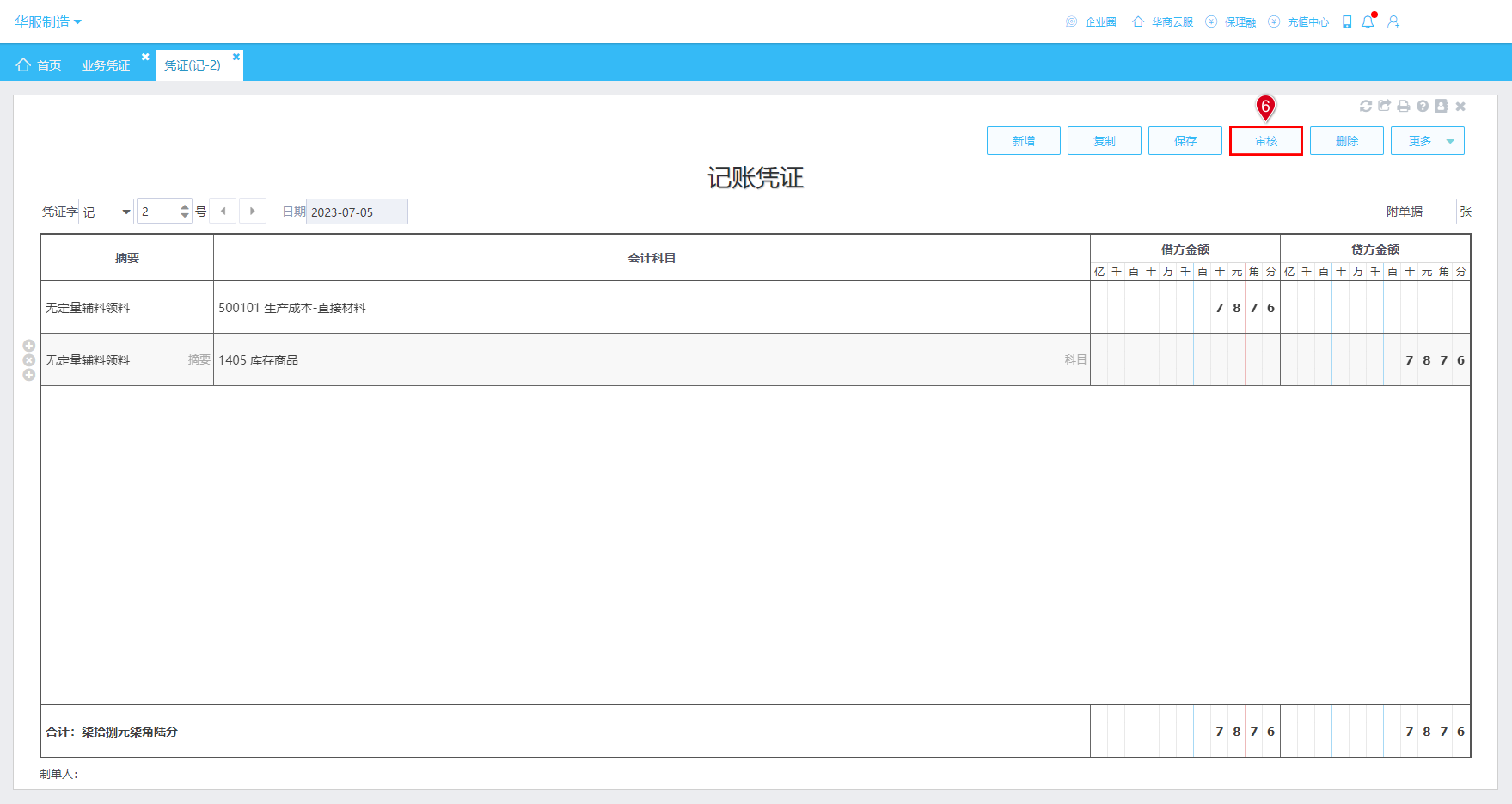Click first row summary 无定量辅料领料
The width and height of the screenshot is (1512, 804).
click(x=127, y=307)
